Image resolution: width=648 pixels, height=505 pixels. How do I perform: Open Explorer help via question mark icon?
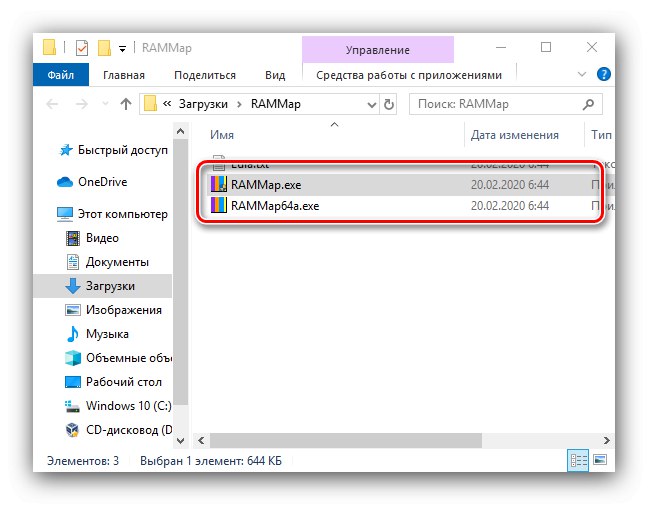pyautogui.click(x=604, y=74)
